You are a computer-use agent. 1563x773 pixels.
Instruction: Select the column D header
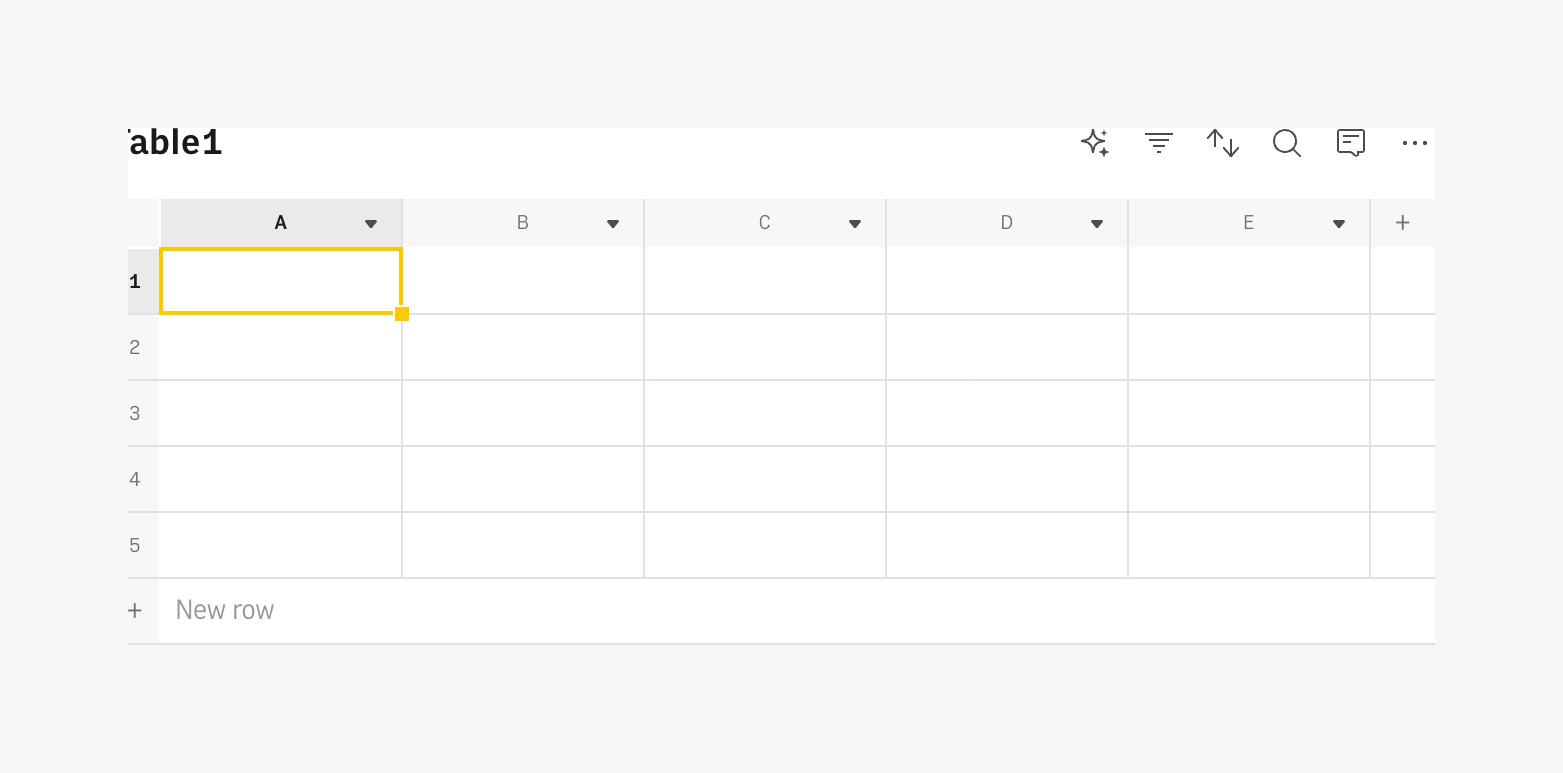[1006, 222]
